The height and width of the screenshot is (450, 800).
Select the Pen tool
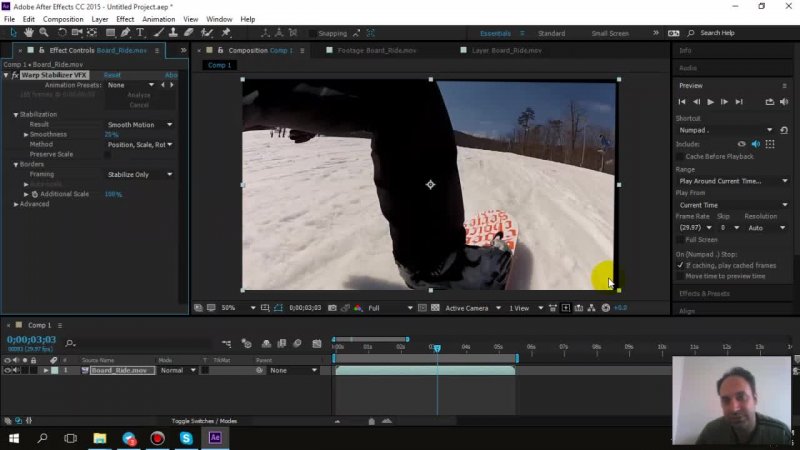[124, 33]
